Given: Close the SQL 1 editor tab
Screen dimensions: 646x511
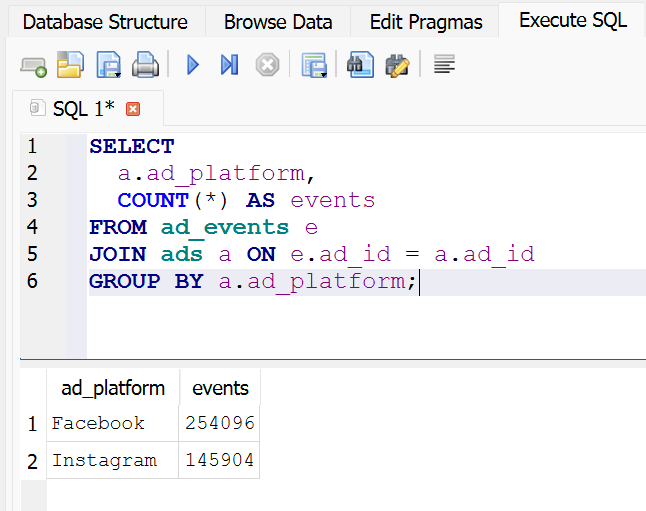Looking at the screenshot, I should (133, 108).
